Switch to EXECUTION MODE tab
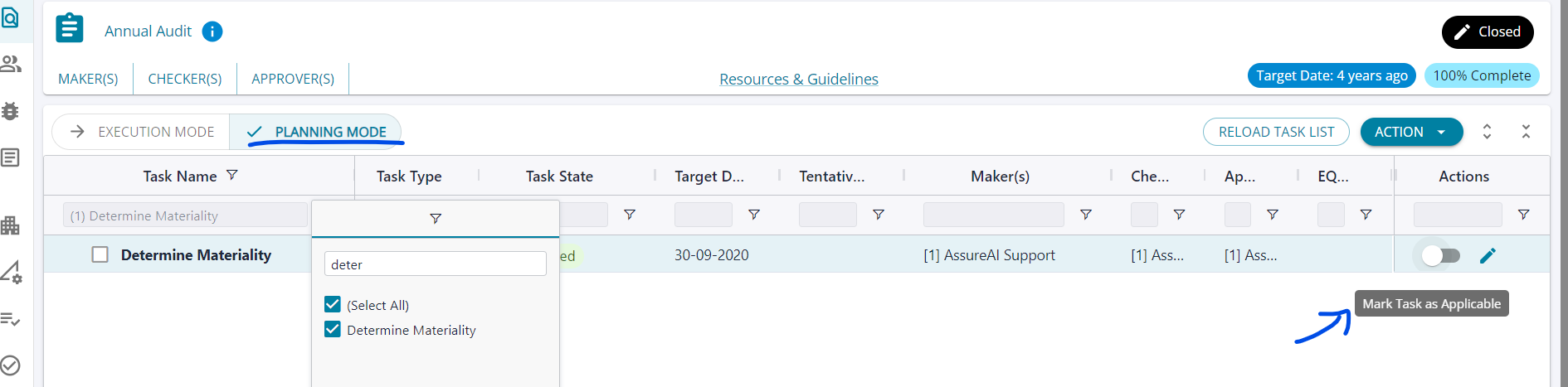 click(x=142, y=132)
